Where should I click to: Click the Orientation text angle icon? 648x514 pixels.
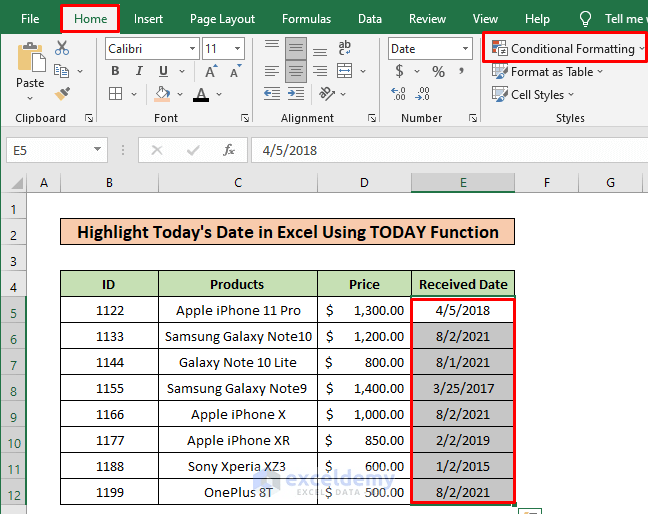326,94
